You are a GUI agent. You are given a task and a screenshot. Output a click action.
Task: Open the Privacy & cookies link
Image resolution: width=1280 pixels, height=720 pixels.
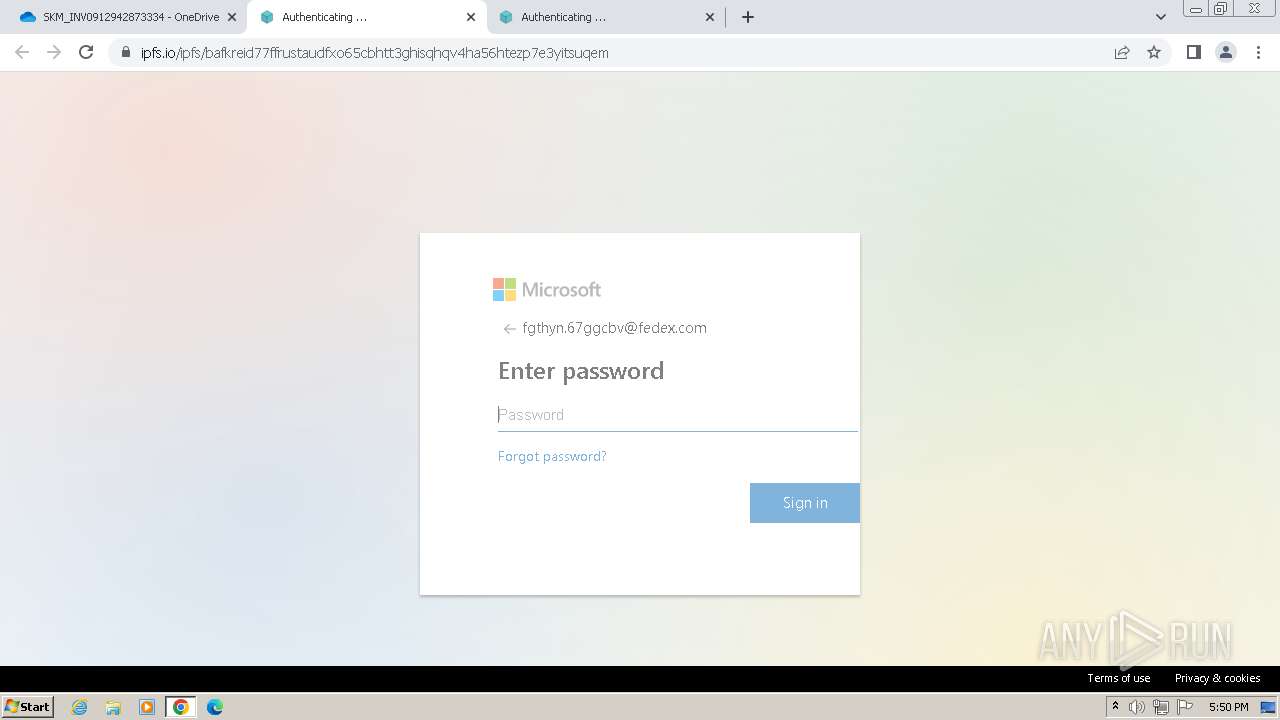click(1218, 678)
